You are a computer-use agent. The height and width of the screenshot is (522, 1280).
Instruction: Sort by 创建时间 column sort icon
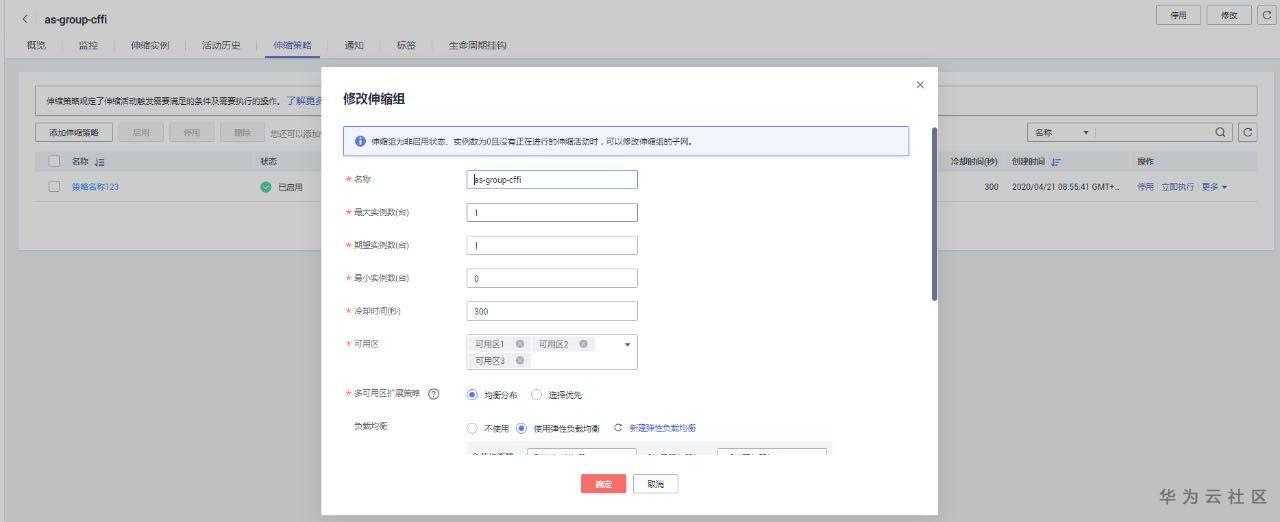(x=1056, y=162)
